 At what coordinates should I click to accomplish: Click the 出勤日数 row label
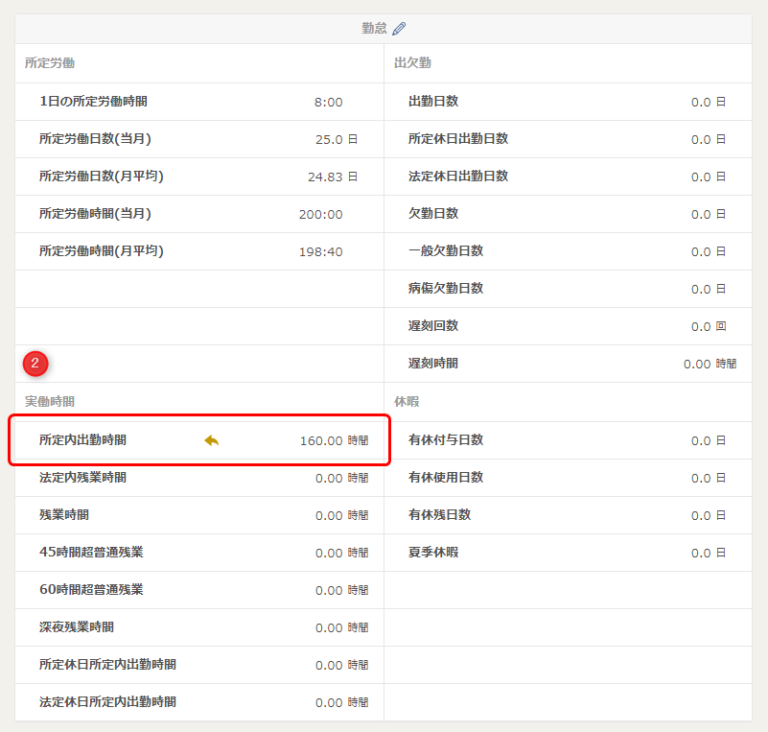(433, 101)
